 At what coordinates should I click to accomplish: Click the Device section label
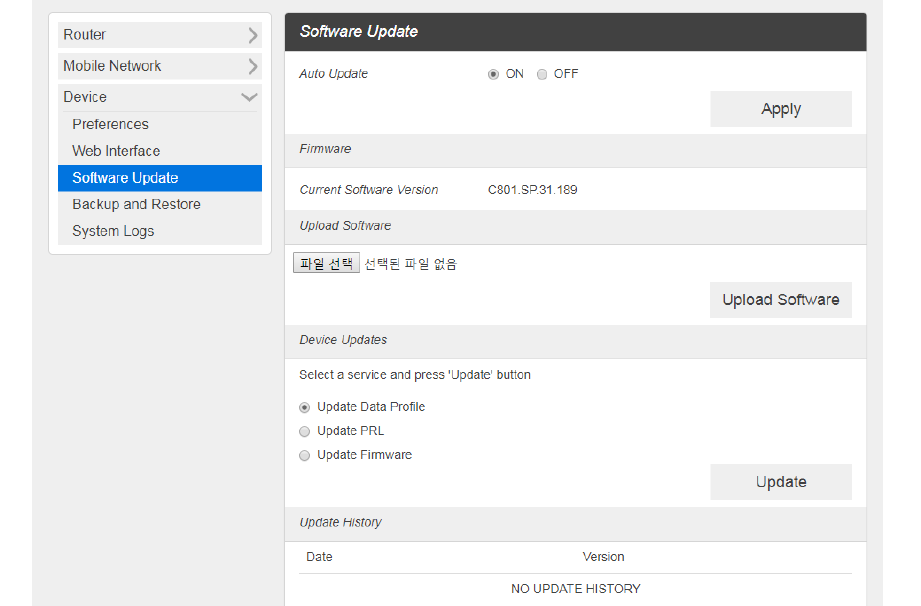coord(85,97)
